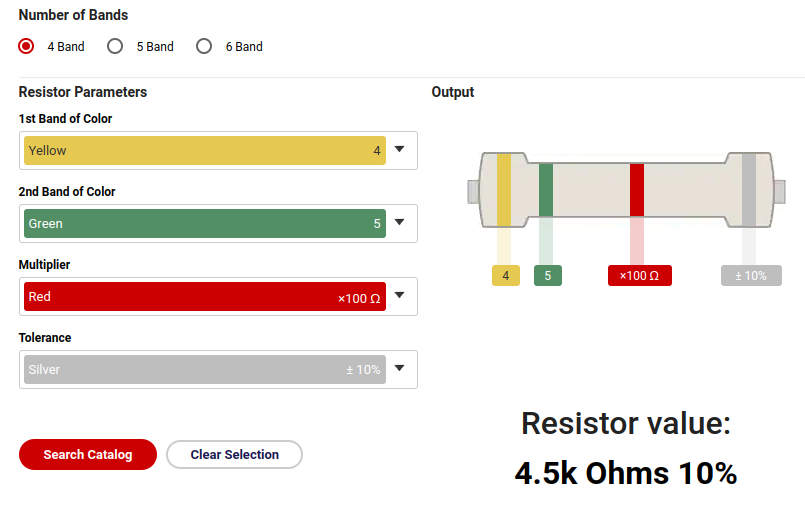Select the 4 Band radio button
805x510 pixels.
click(x=27, y=46)
